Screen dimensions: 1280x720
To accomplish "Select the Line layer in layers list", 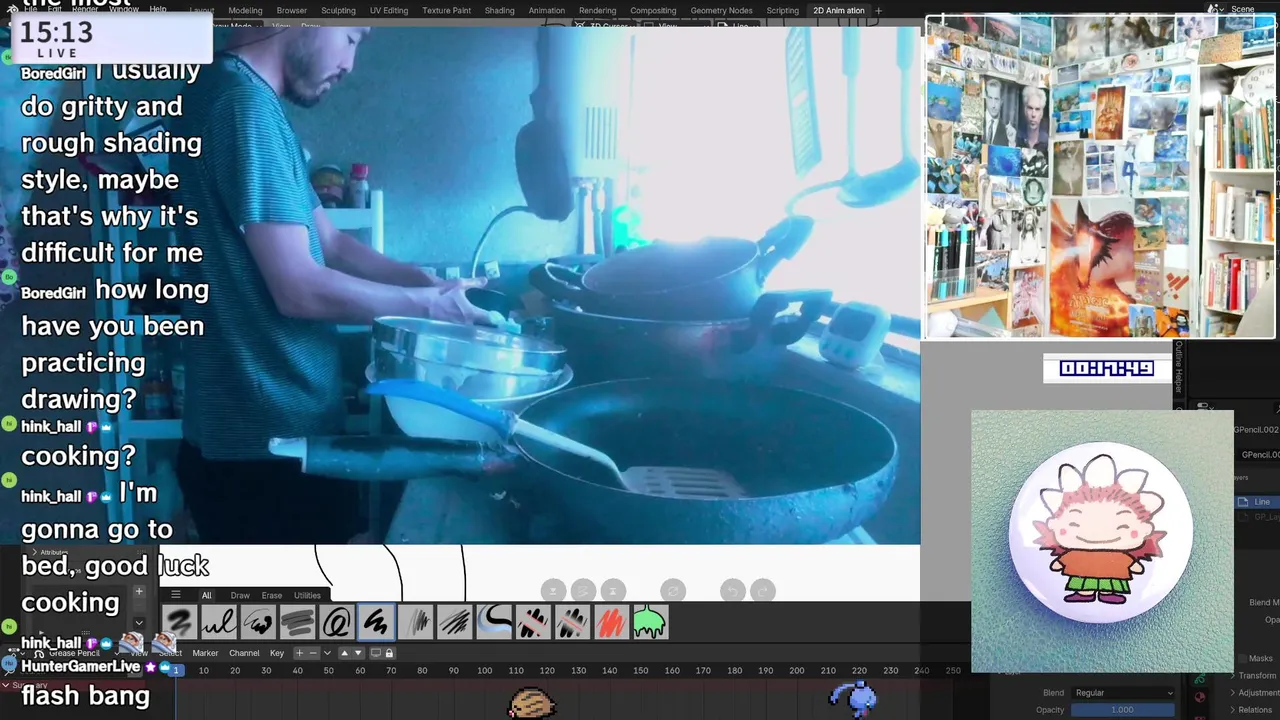I will pyautogui.click(x=1257, y=502).
